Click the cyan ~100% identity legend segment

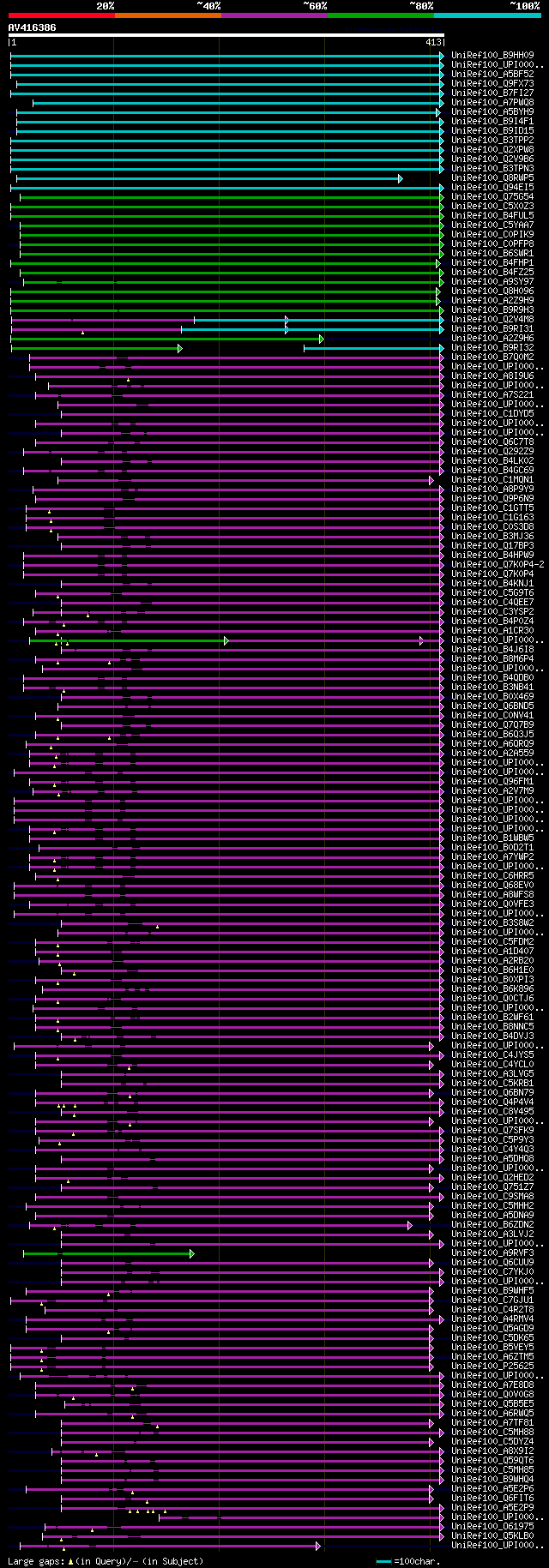(487, 15)
